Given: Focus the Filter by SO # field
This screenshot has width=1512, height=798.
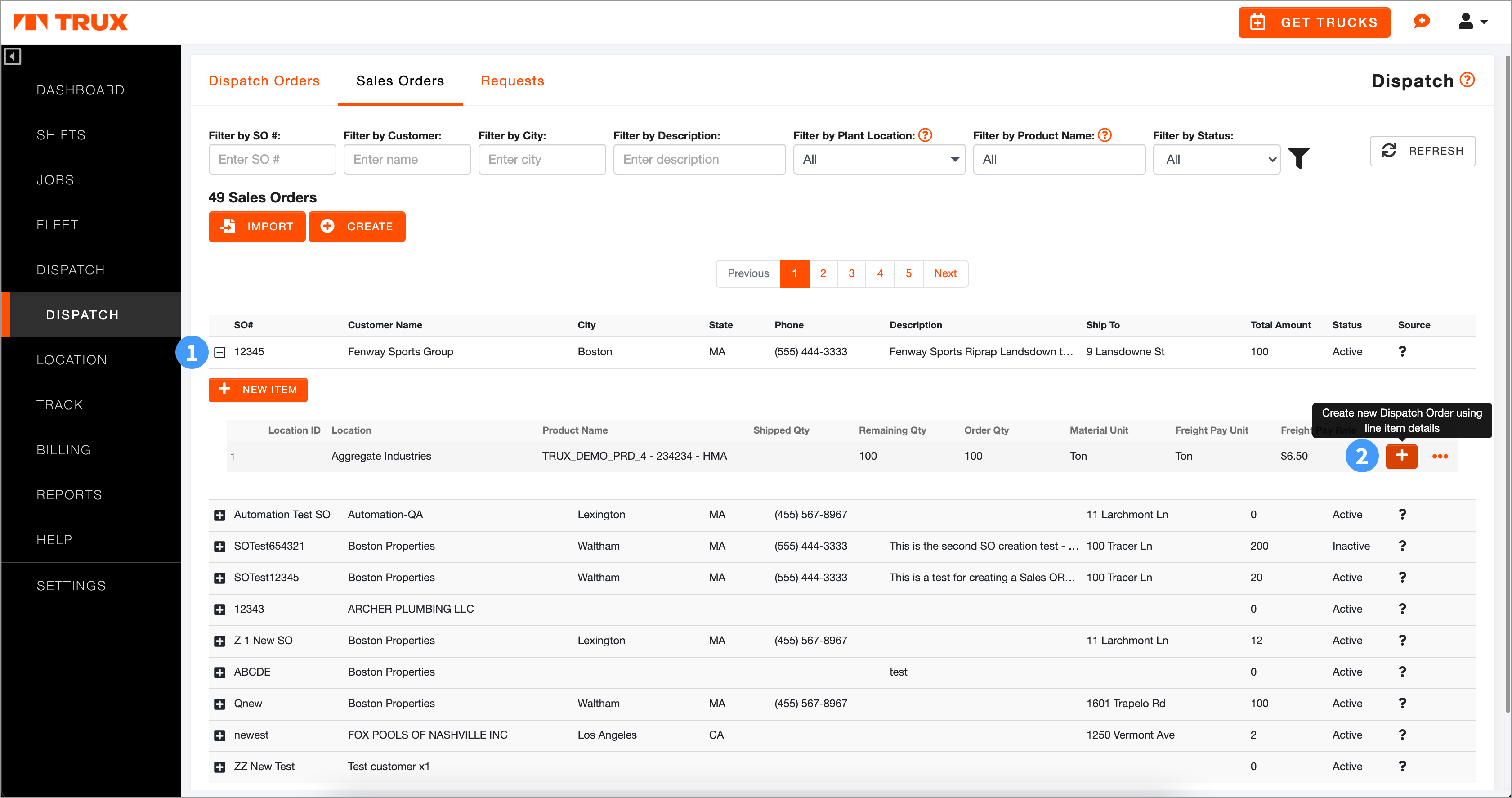Looking at the screenshot, I should tap(273, 159).
